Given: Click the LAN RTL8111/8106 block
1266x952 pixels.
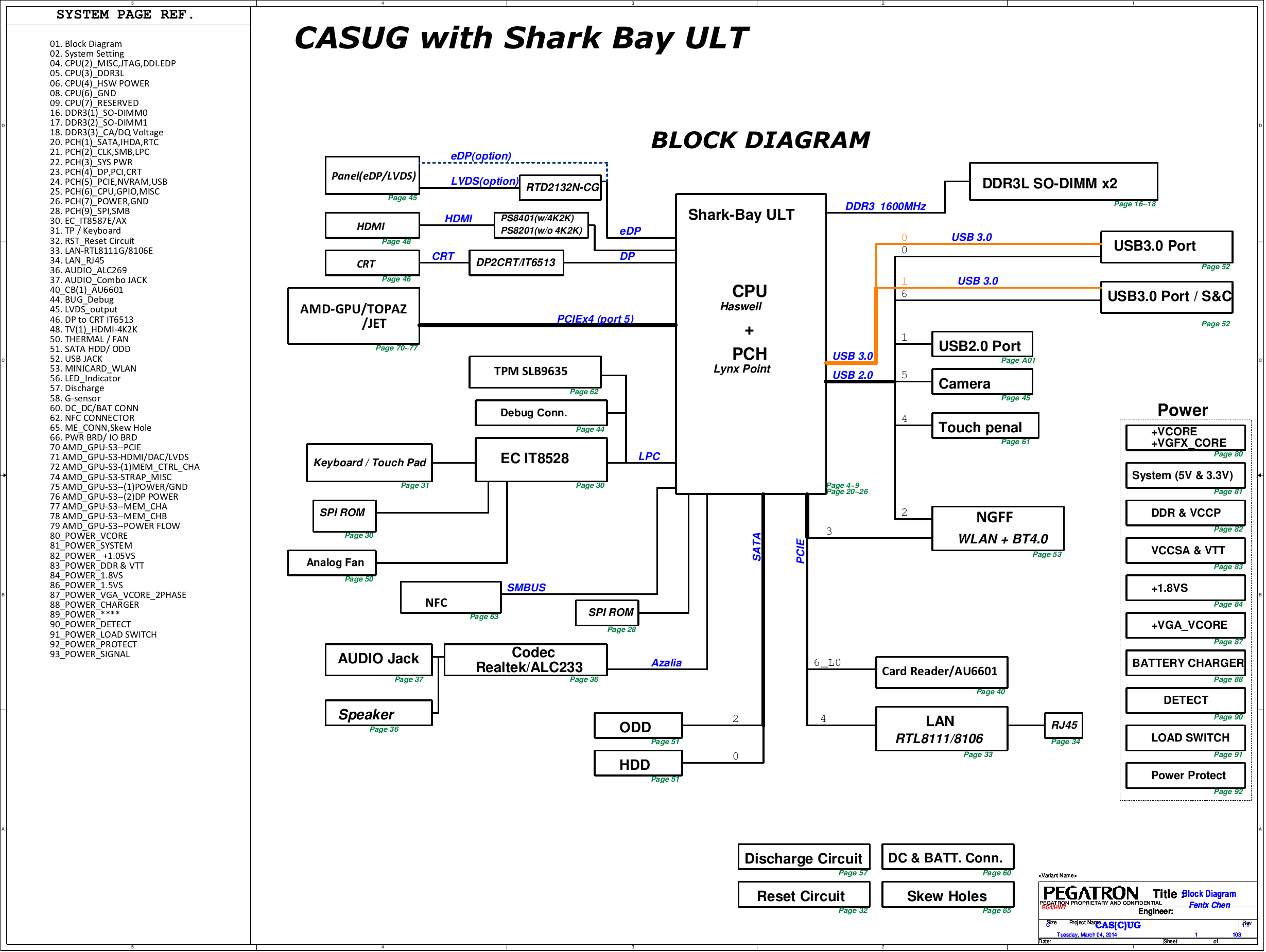Looking at the screenshot, I should pyautogui.click(x=942, y=730).
